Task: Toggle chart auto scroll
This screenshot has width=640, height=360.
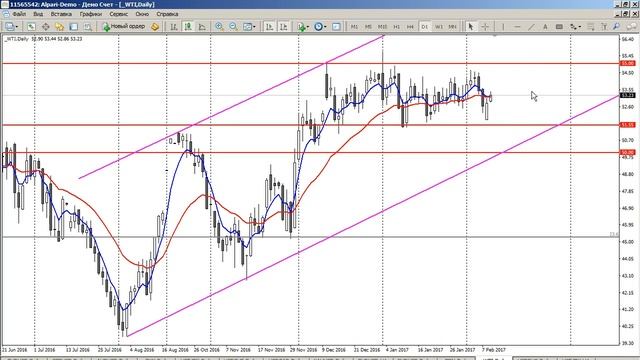Action: pyautogui.click(x=269, y=27)
